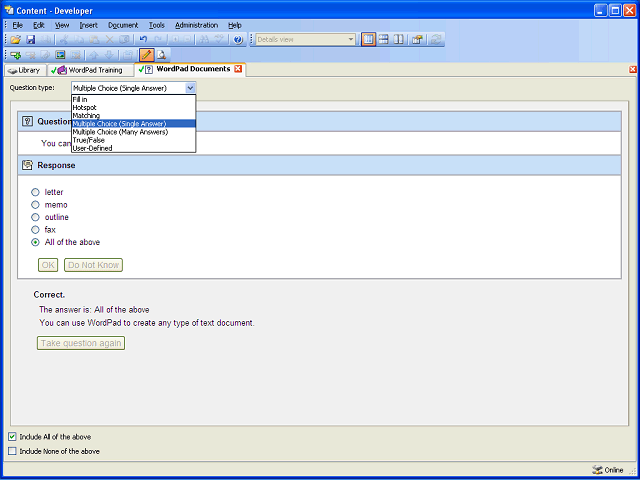The image size is (640, 480).
Task: Undo the last action via toolbar
Action: [143, 40]
